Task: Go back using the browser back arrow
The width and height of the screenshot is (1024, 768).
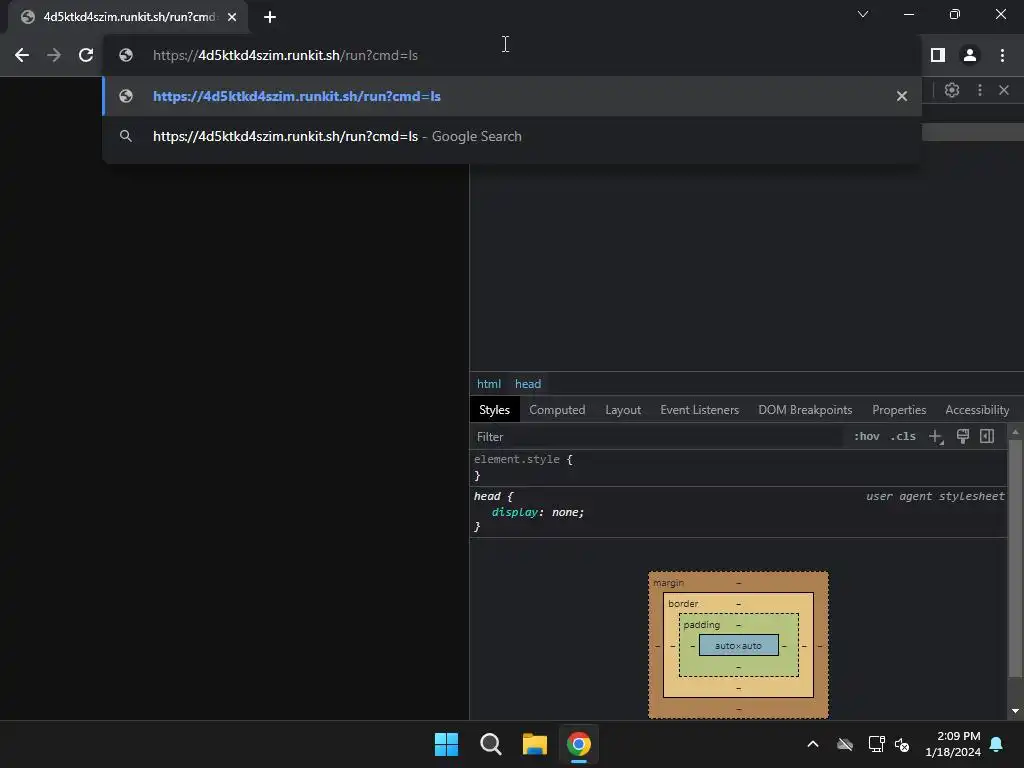Action: point(22,56)
